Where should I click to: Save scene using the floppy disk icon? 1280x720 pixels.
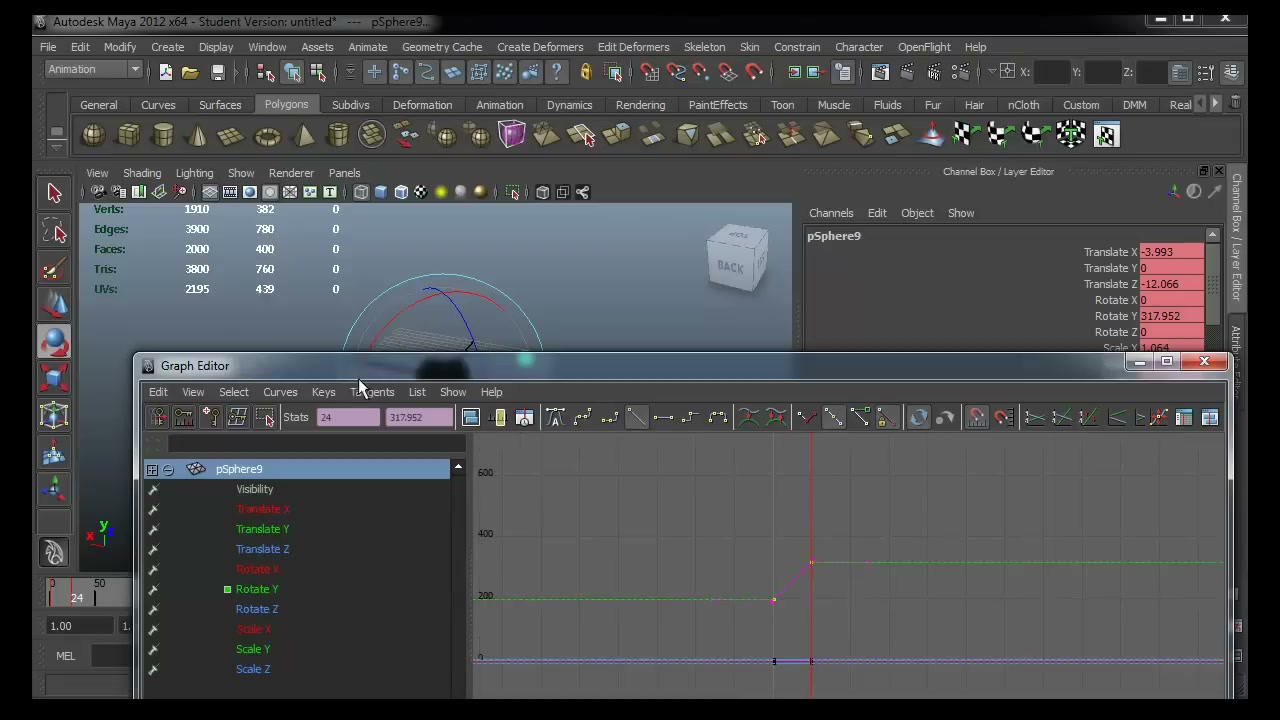tap(217, 72)
